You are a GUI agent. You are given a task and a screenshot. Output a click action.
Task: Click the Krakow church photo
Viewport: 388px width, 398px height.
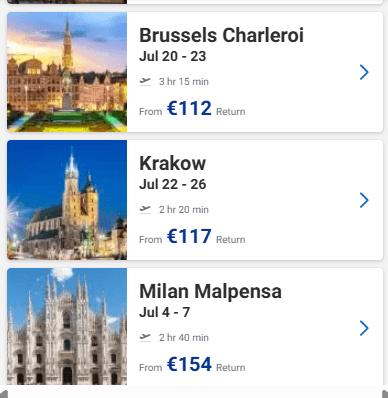67,200
